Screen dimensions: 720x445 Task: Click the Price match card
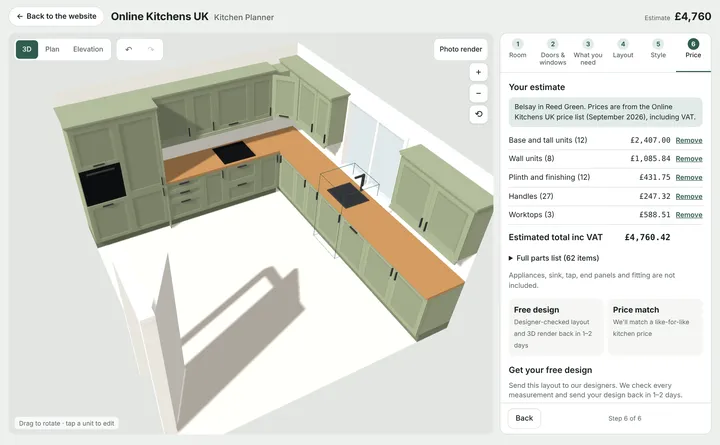tap(655, 327)
